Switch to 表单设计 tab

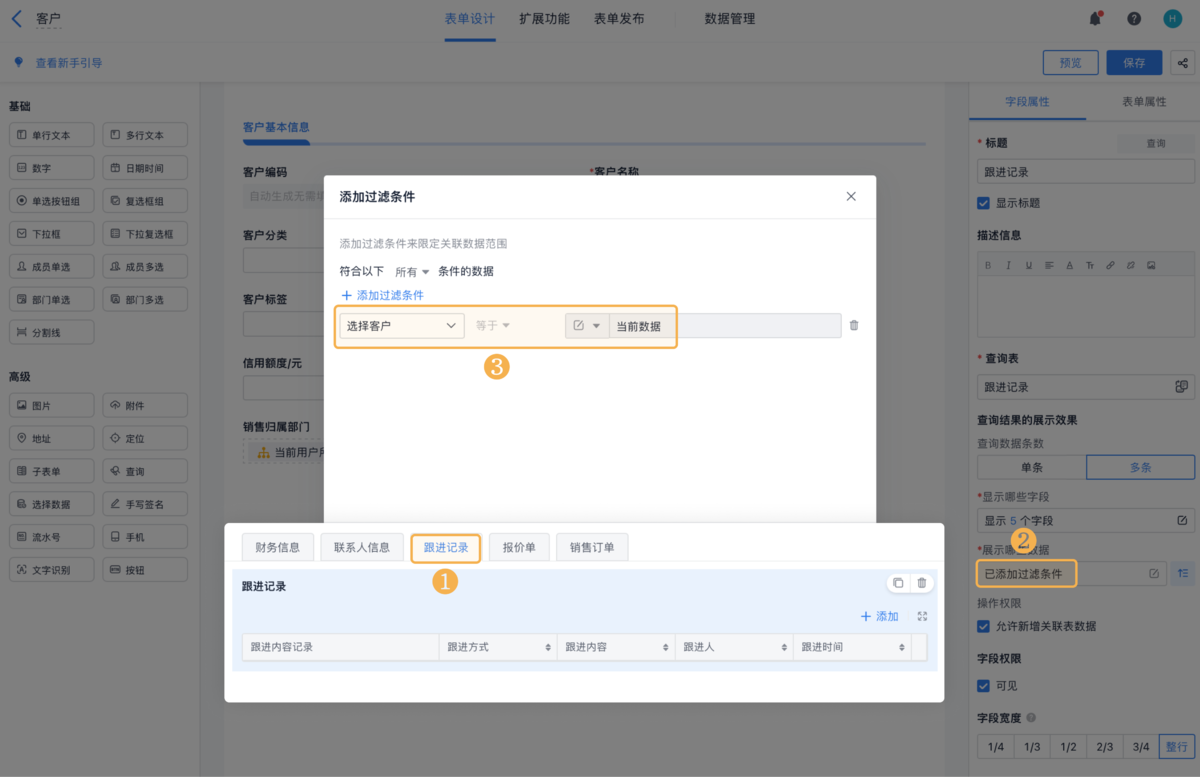tap(469, 19)
